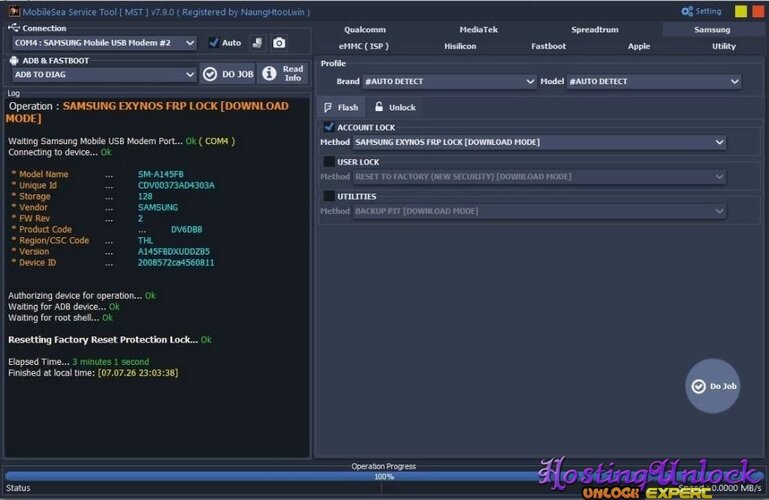Screen dimensions: 769x500
Task: Open the Brand #AUTO DETECT dropdown
Action: [x=448, y=81]
